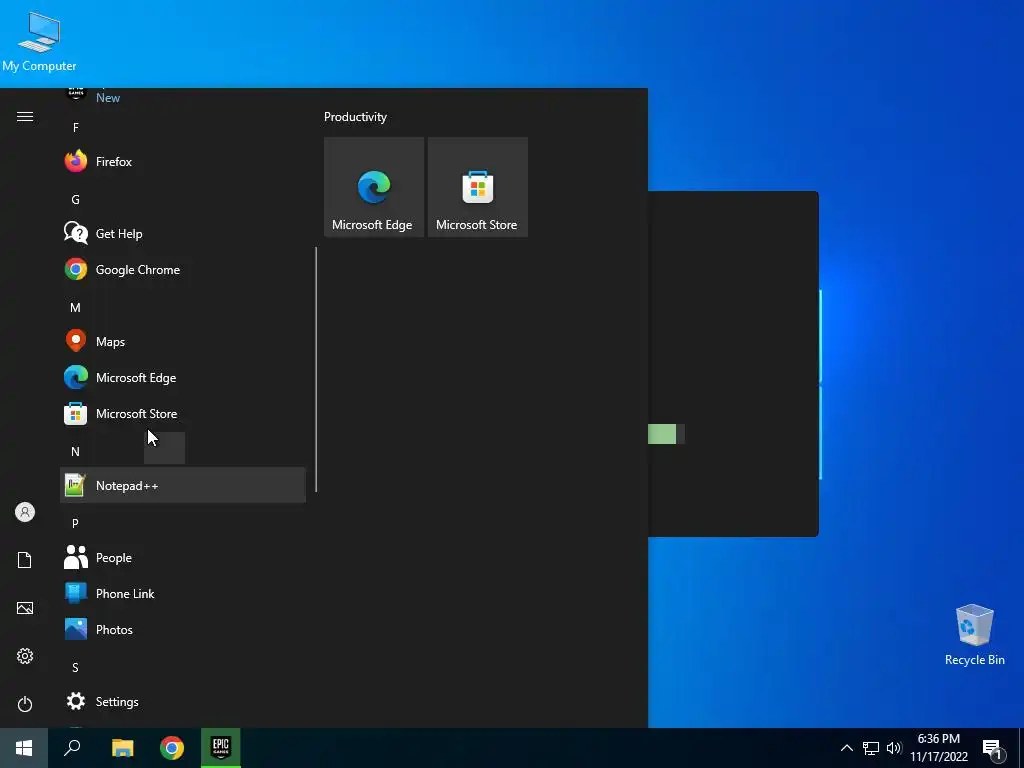Click the letter G group header
This screenshot has height=768, width=1024.
(x=76, y=200)
